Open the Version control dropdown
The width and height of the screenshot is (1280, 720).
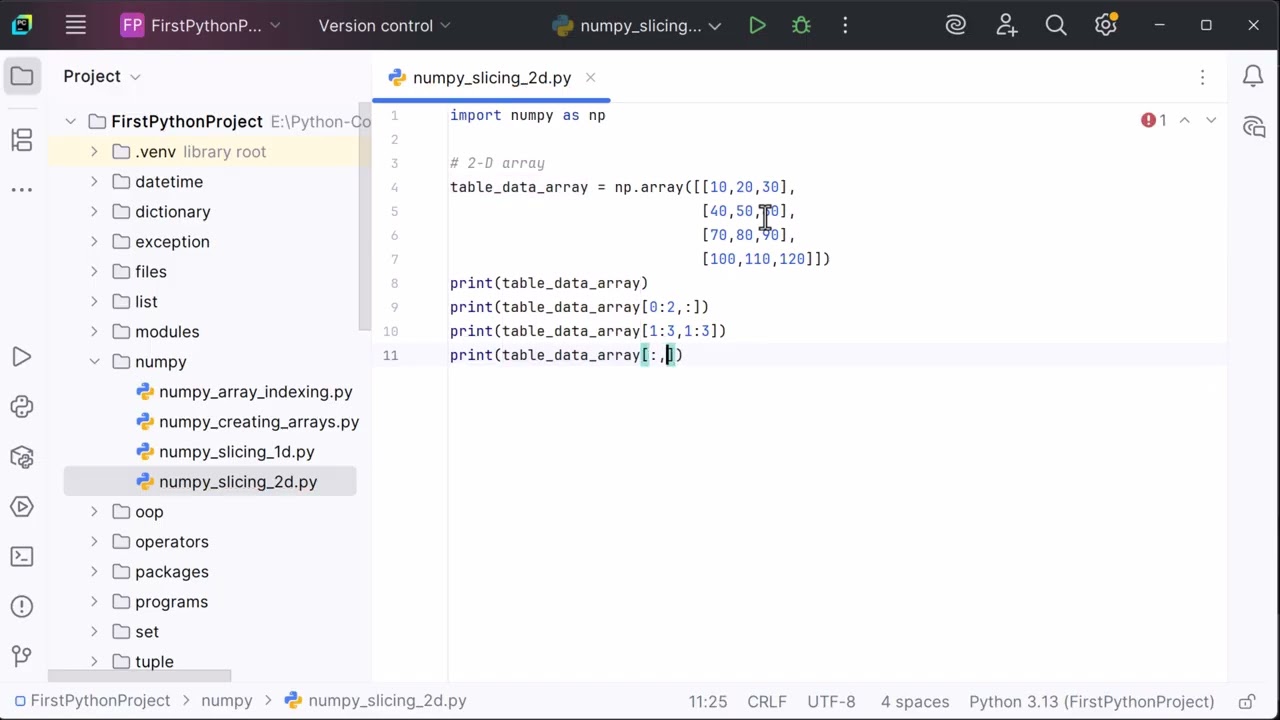pyautogui.click(x=385, y=26)
